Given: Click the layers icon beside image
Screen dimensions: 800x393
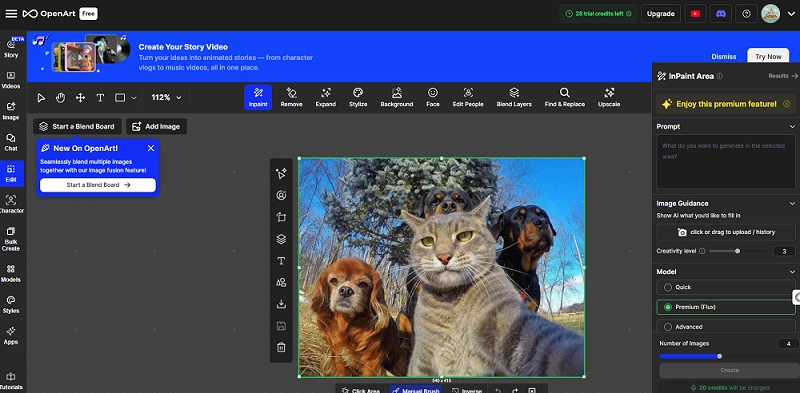Looking at the screenshot, I should [281, 239].
